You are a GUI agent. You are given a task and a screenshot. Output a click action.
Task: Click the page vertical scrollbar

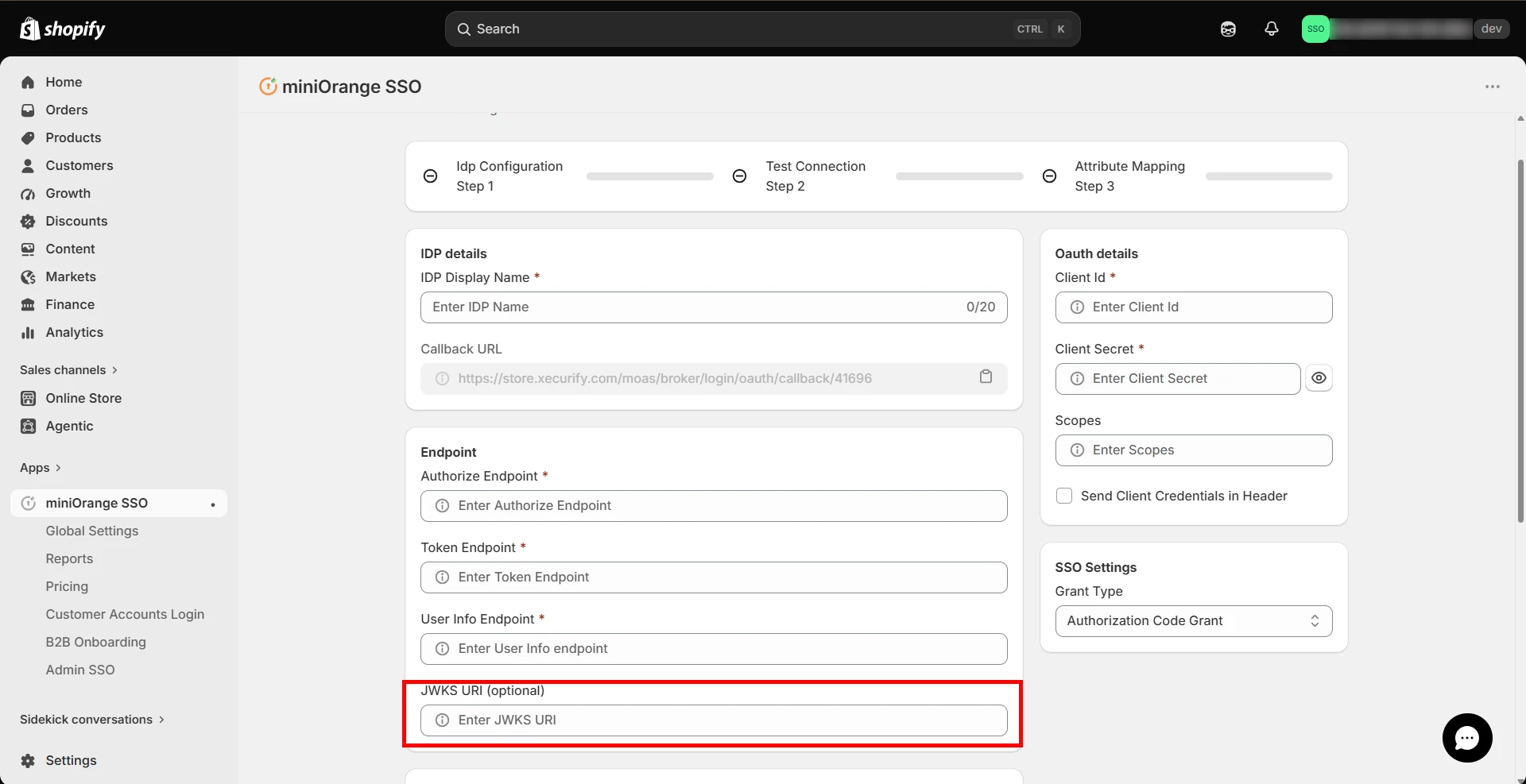point(1520,342)
